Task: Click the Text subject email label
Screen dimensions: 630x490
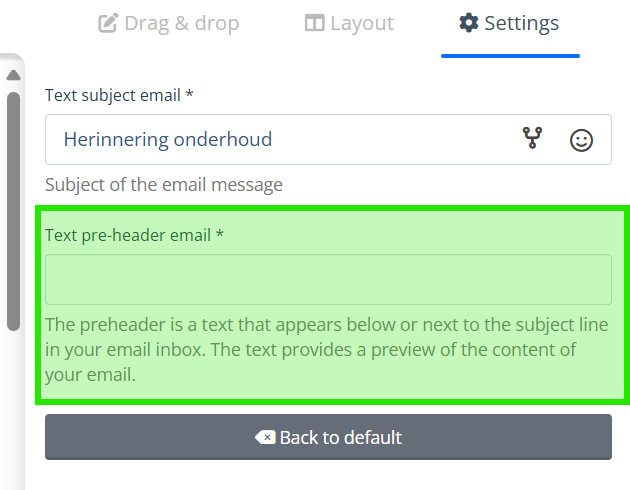Action: (x=119, y=96)
